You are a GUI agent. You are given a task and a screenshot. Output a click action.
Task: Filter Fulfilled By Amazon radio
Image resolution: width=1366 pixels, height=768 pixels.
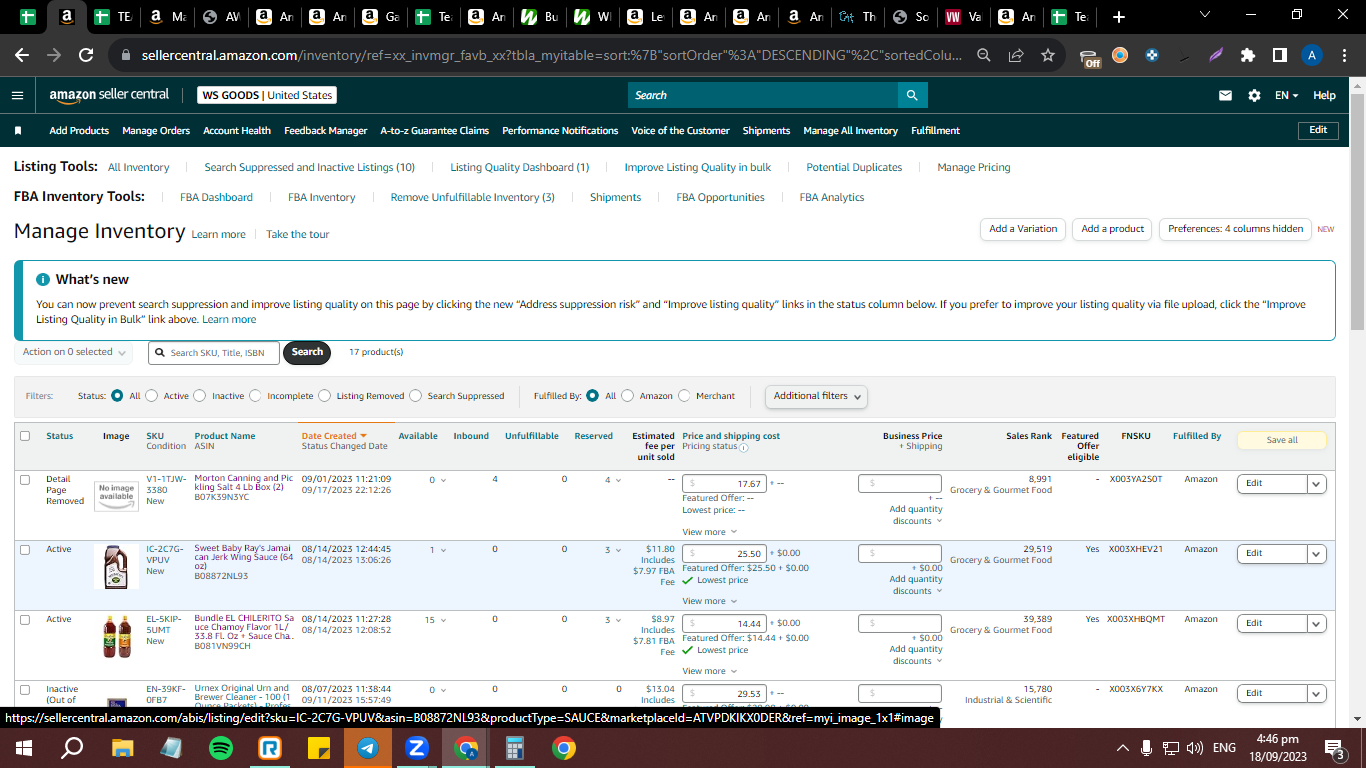click(x=628, y=396)
